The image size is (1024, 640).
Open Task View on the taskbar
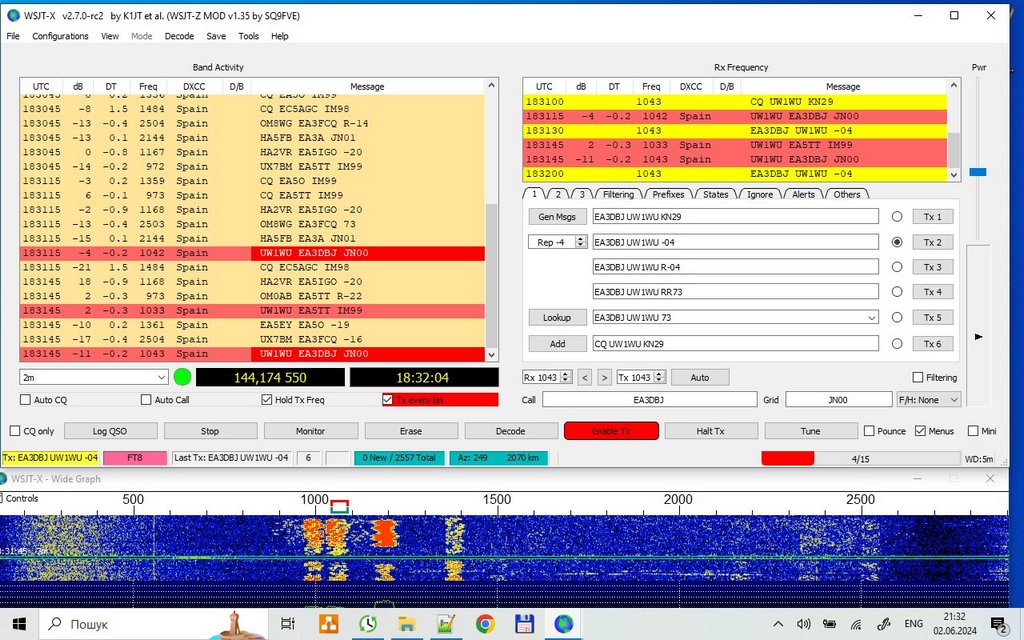coord(287,624)
